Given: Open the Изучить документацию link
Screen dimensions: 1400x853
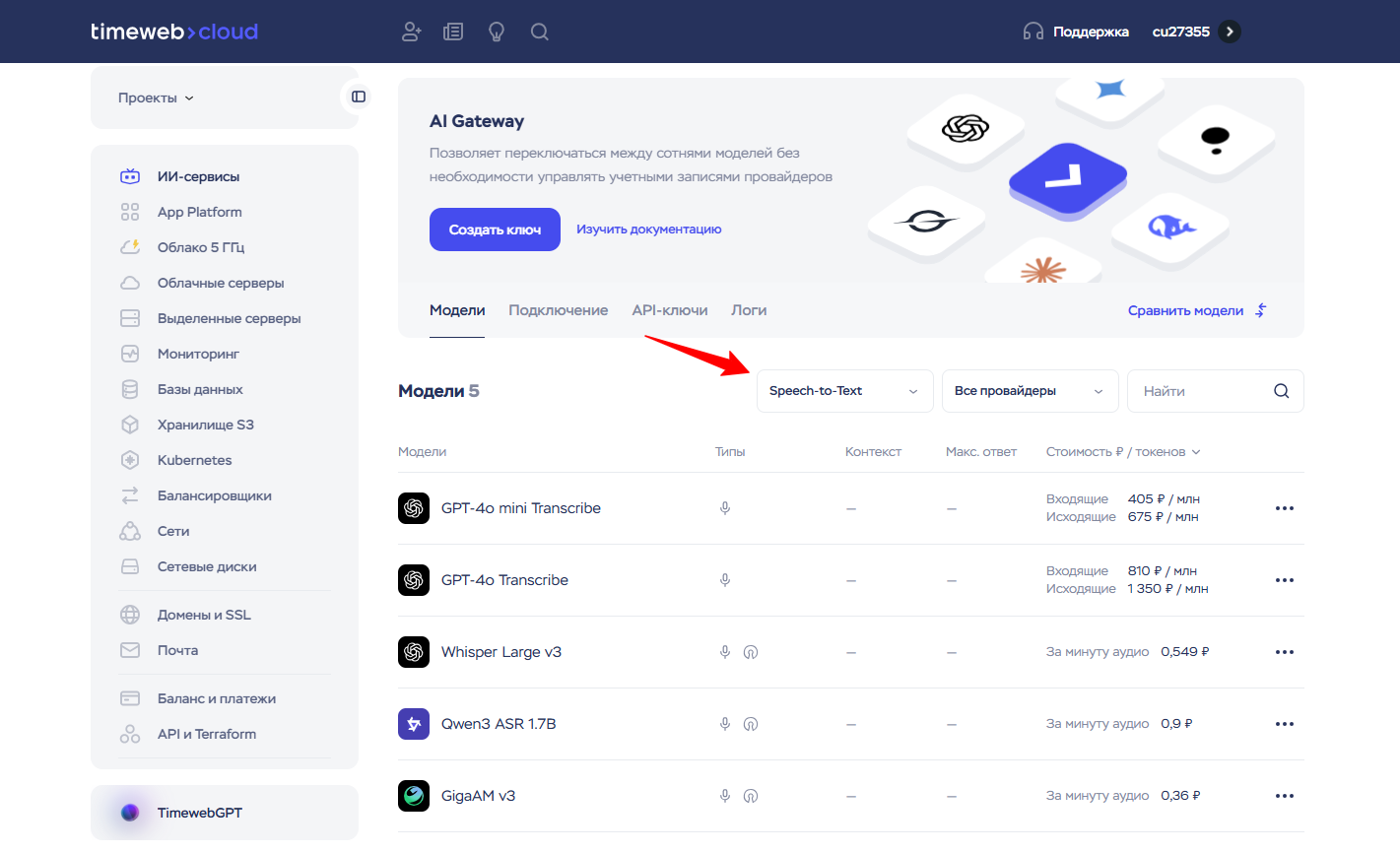Looking at the screenshot, I should pyautogui.click(x=649, y=230).
